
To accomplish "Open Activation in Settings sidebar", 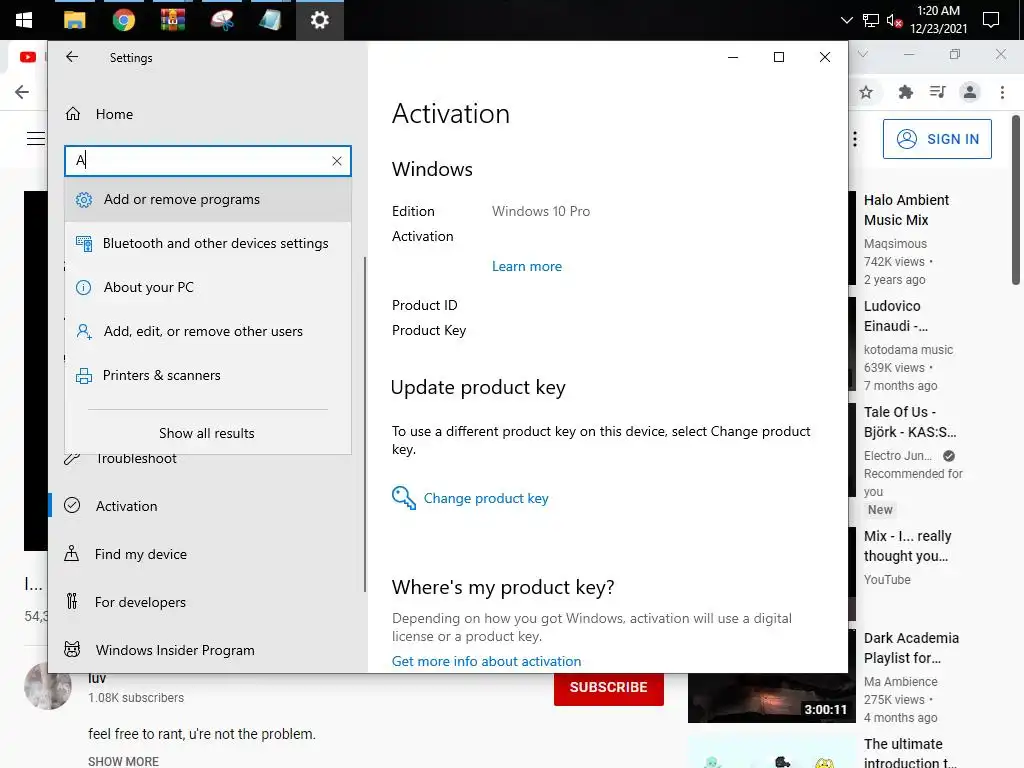I will 208,506.
